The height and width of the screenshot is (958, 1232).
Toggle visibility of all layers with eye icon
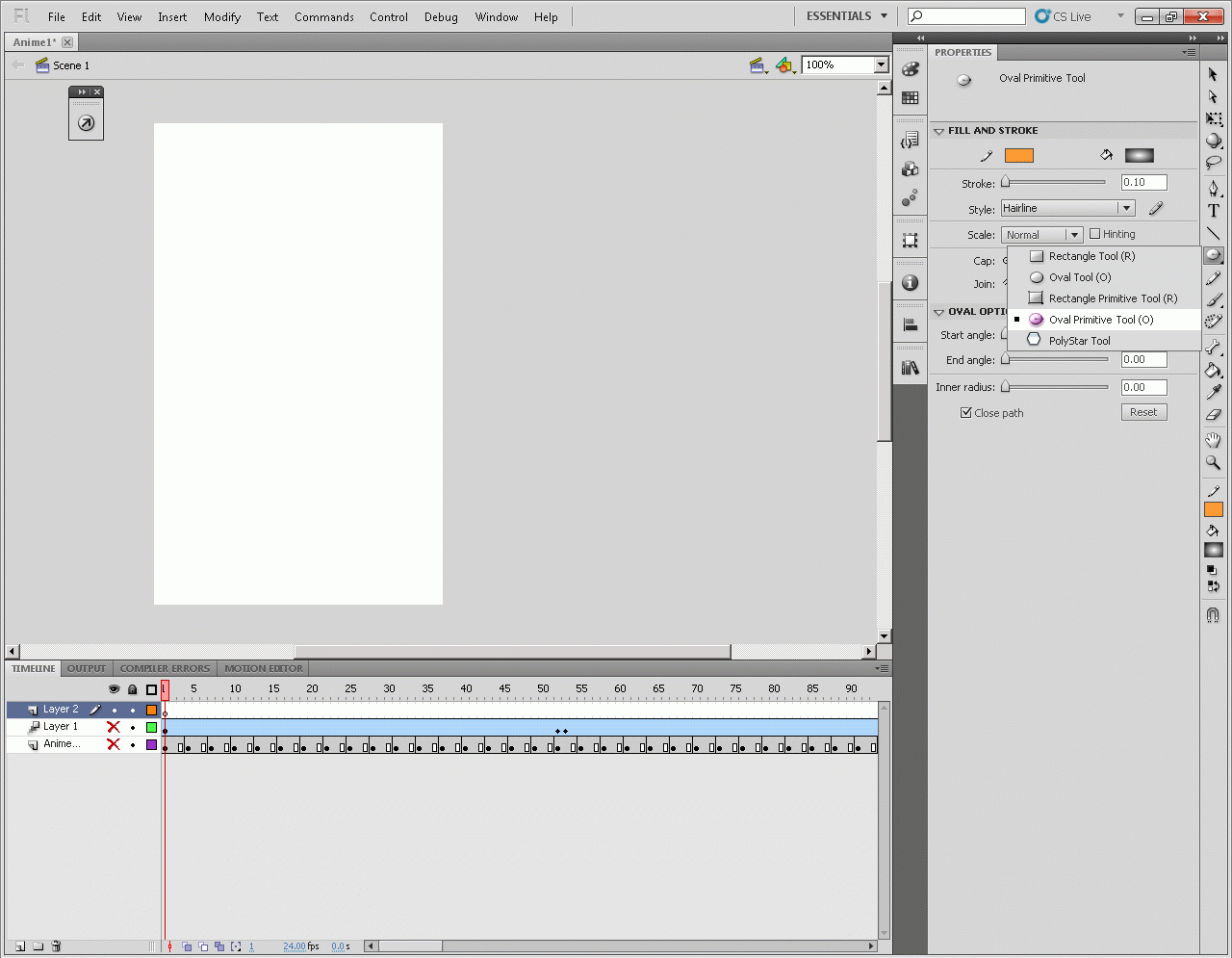[114, 689]
